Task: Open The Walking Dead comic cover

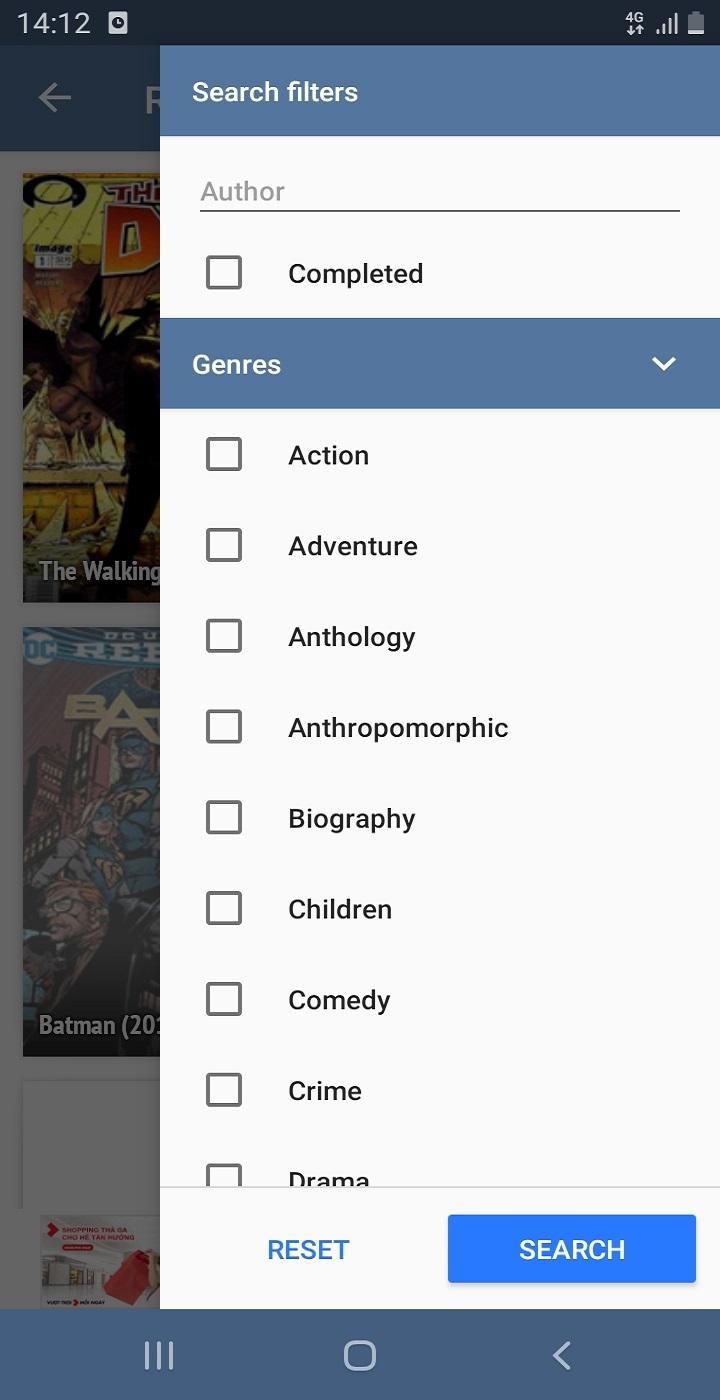Action: [91, 388]
